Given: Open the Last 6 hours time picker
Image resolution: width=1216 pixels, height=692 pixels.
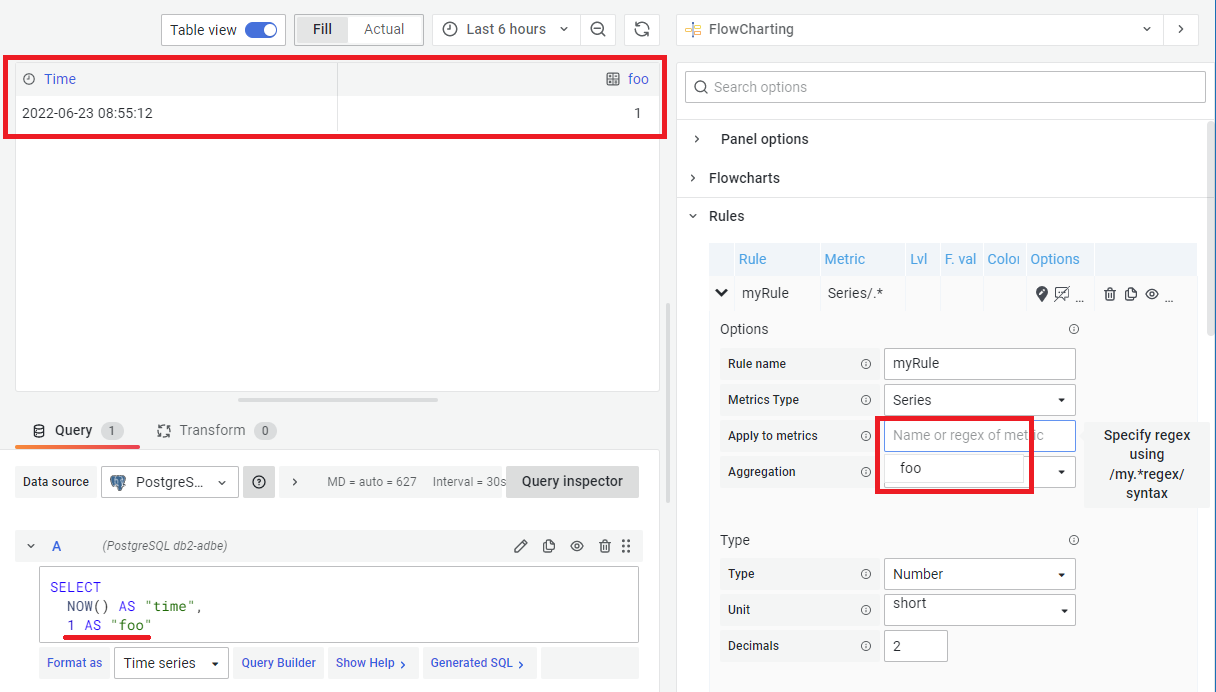Looking at the screenshot, I should tap(506, 29).
